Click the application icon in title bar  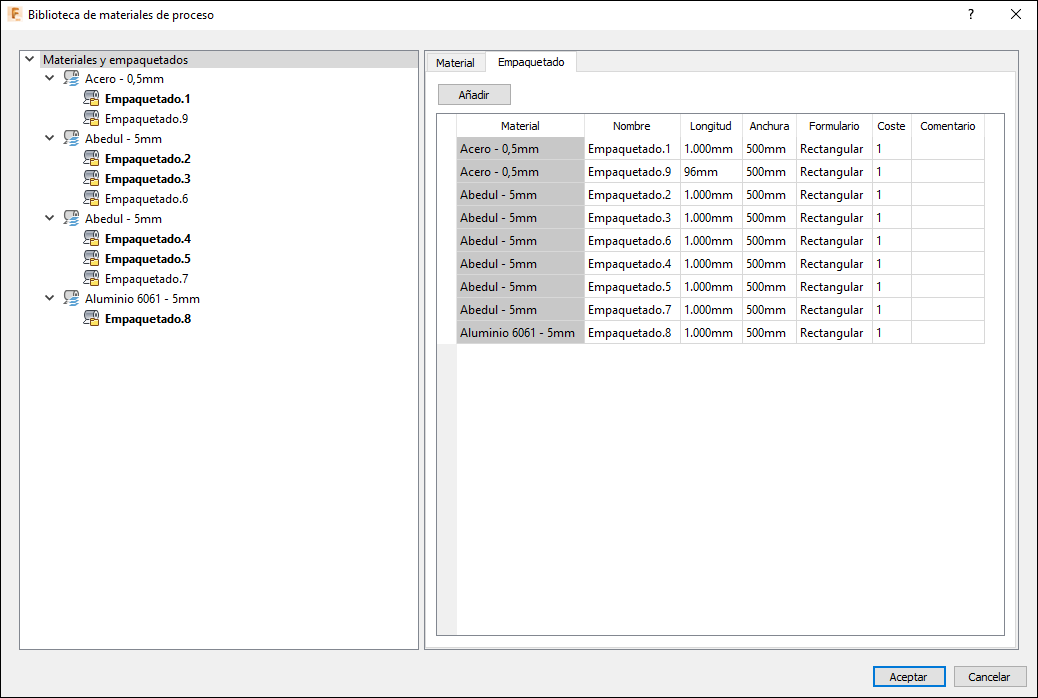coord(15,15)
